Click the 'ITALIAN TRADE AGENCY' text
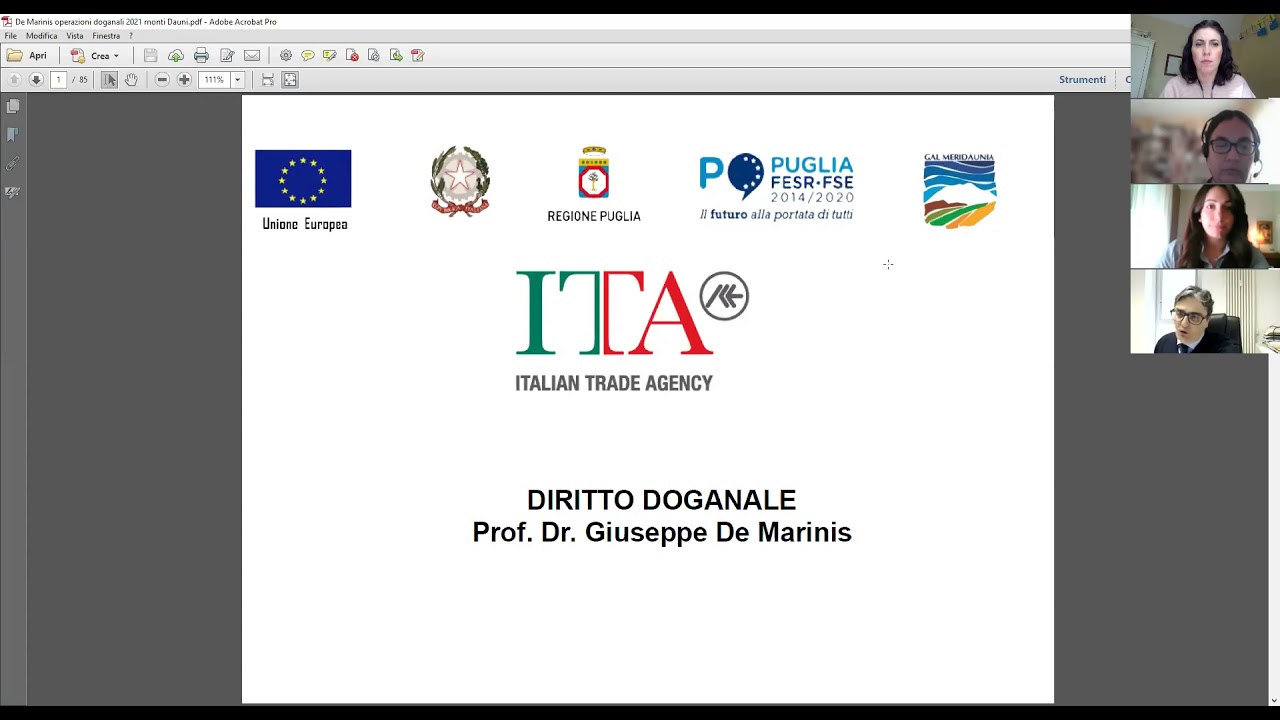 point(614,383)
